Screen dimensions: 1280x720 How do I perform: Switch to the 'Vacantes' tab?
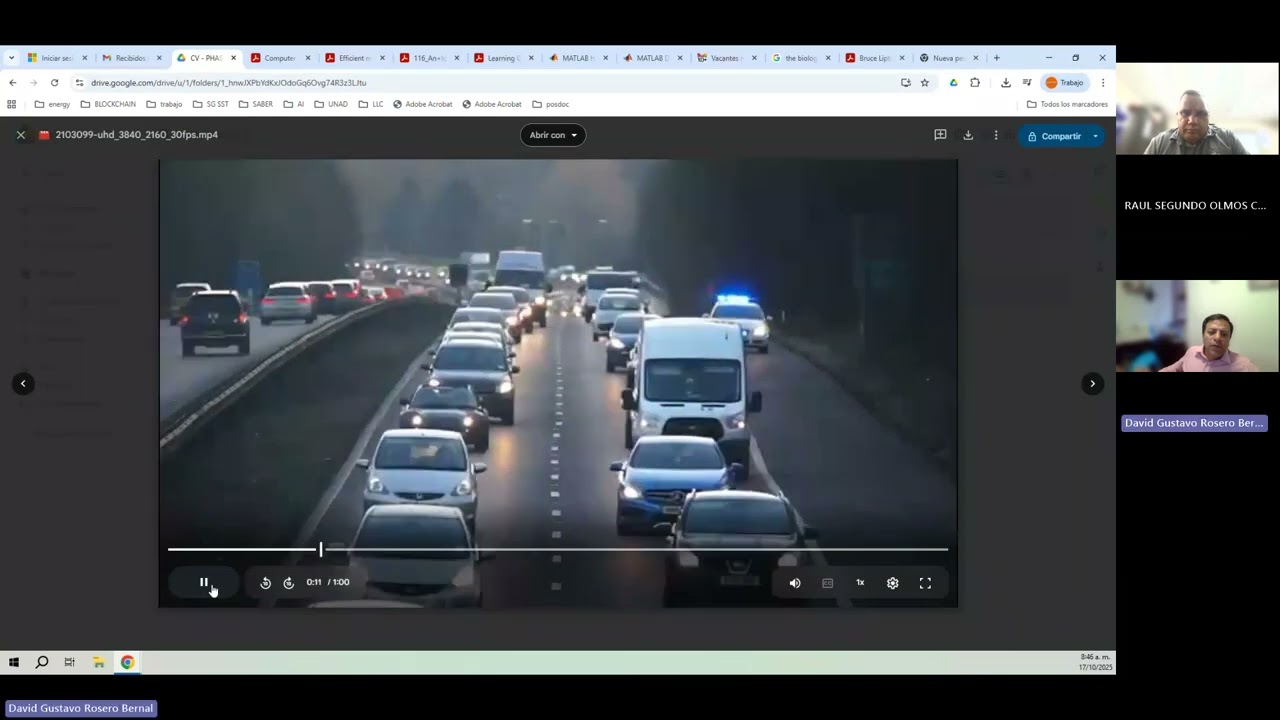725,58
